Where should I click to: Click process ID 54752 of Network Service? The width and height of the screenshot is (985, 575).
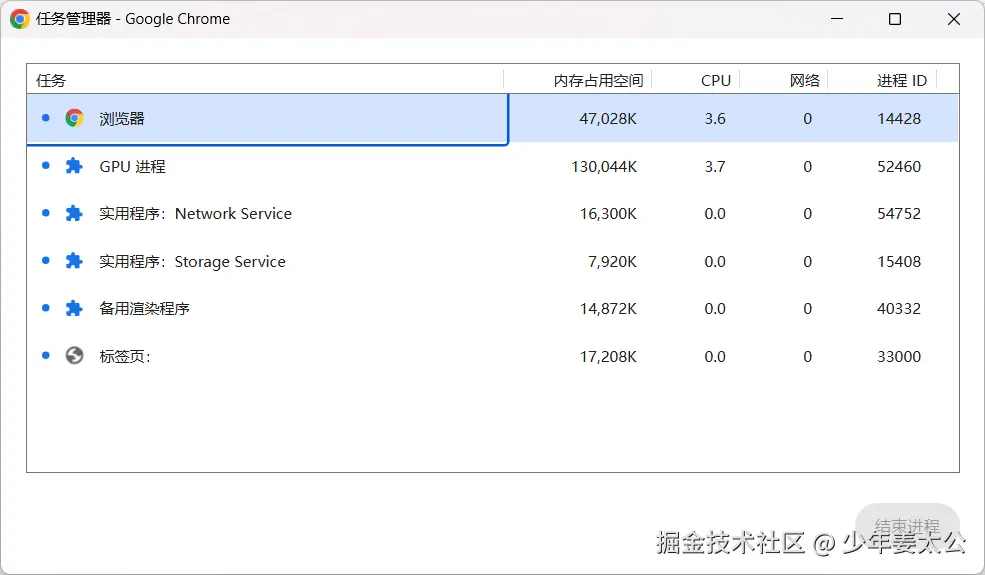pos(899,214)
